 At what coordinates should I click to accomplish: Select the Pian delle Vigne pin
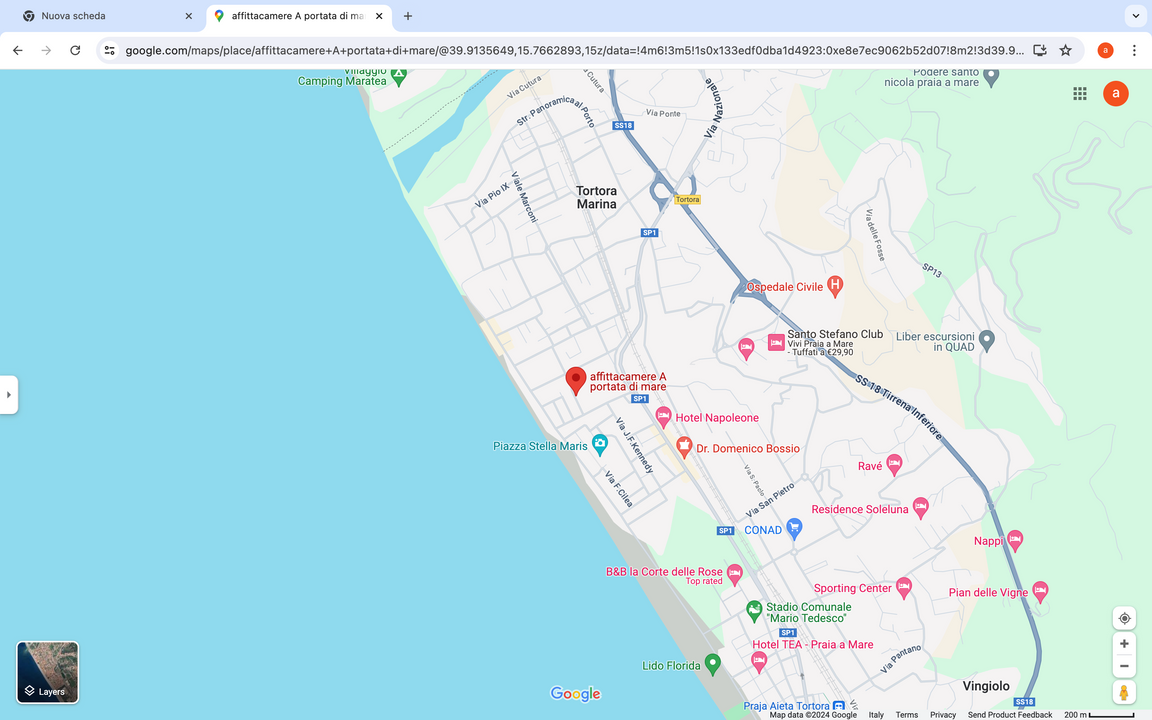(1040, 591)
